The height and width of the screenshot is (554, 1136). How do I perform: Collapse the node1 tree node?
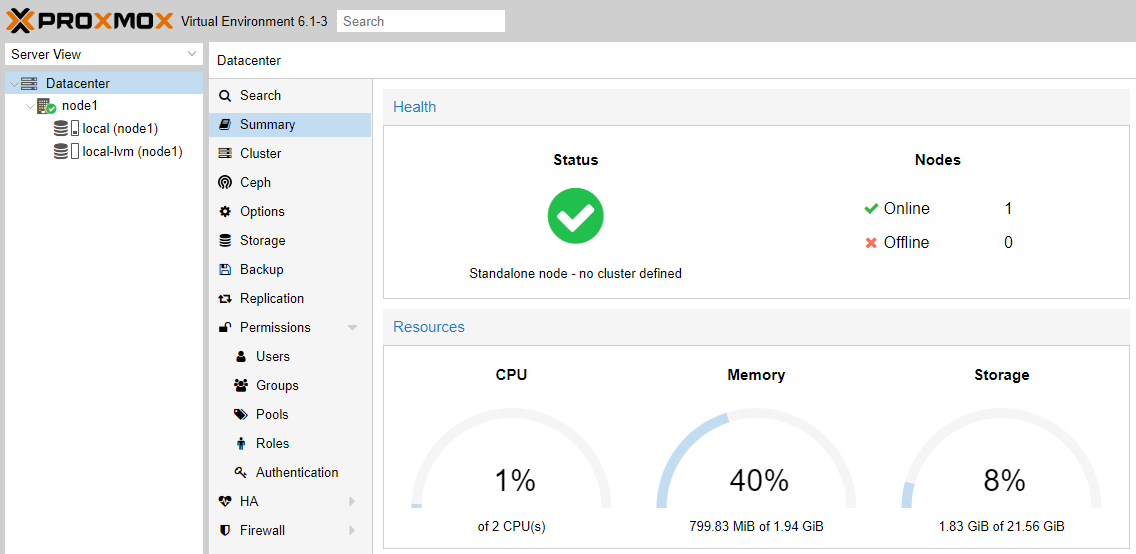(30, 106)
